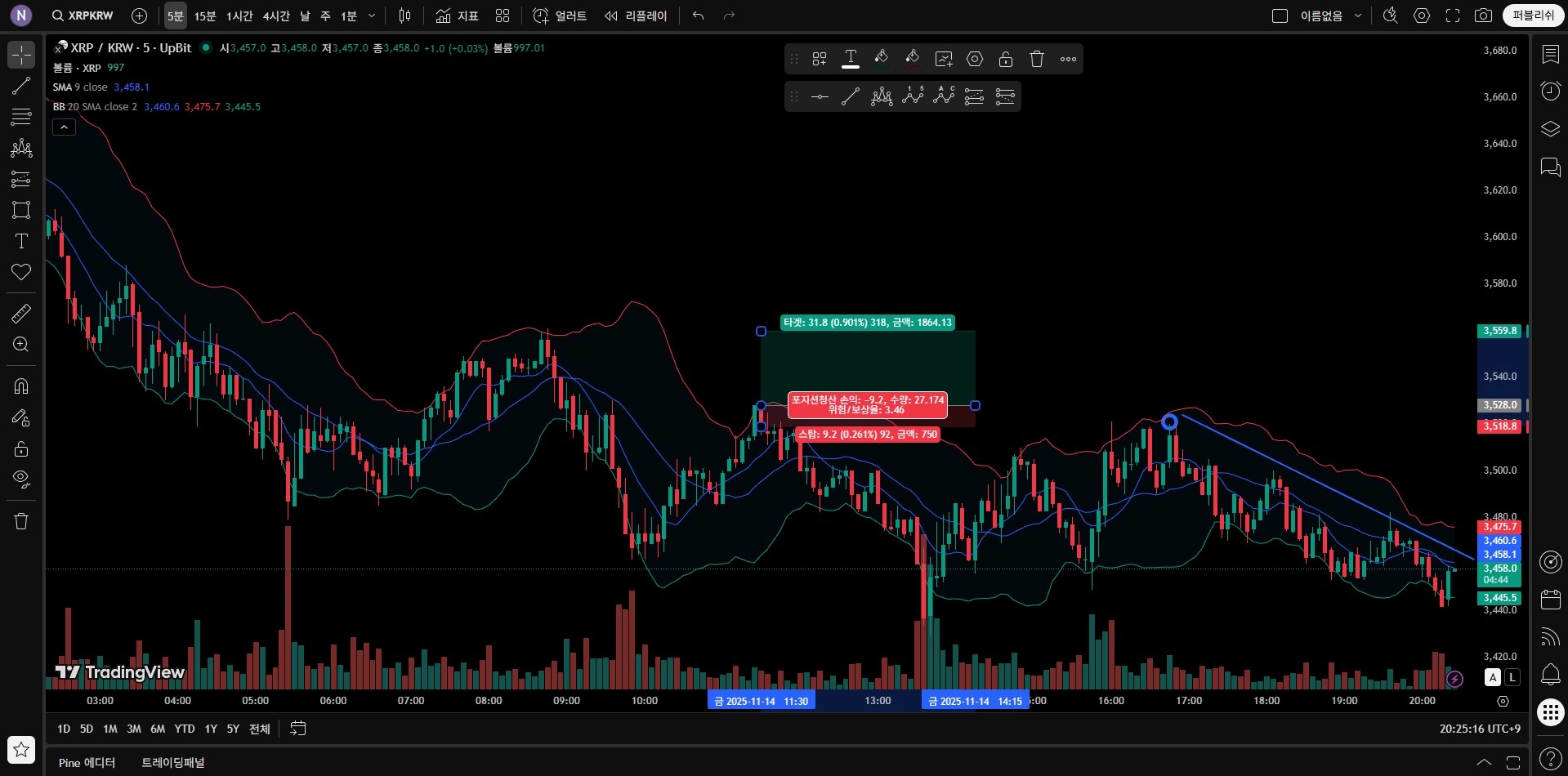The height and width of the screenshot is (776, 1568).
Task: Select the Elliott impulse wave 12345 tool
Action: (x=913, y=97)
